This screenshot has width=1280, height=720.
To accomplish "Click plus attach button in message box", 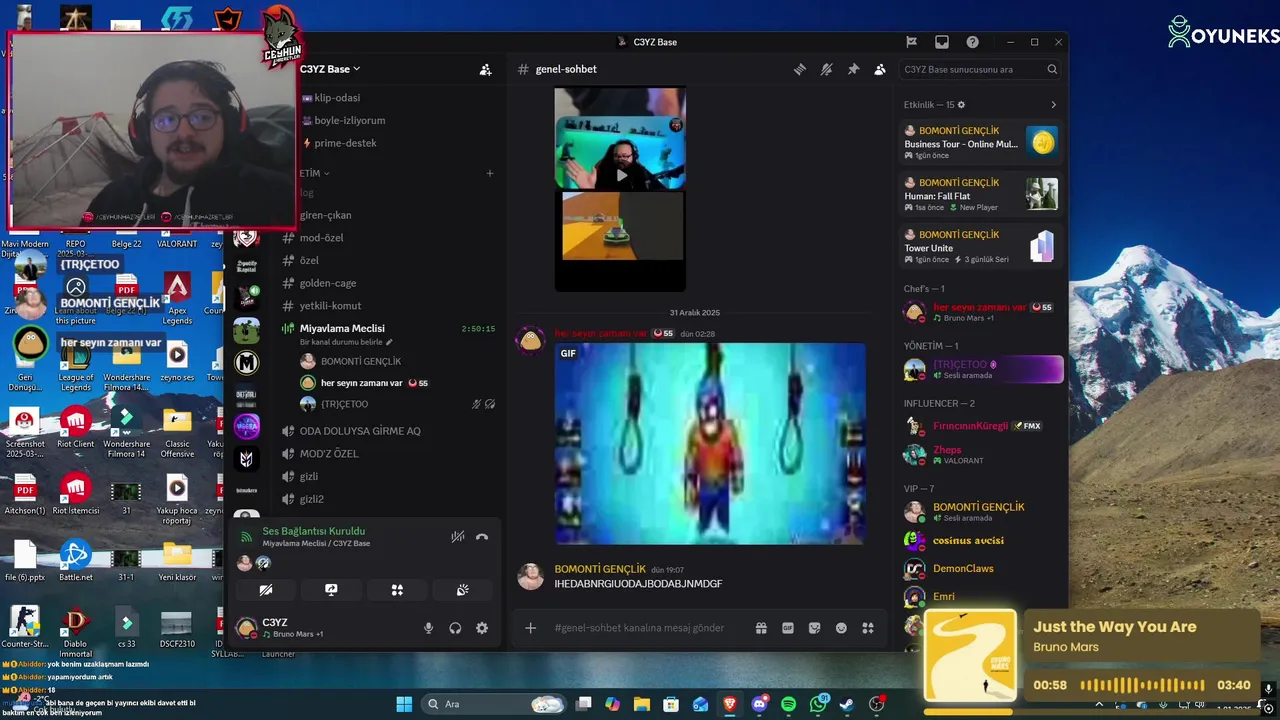I will point(531,628).
